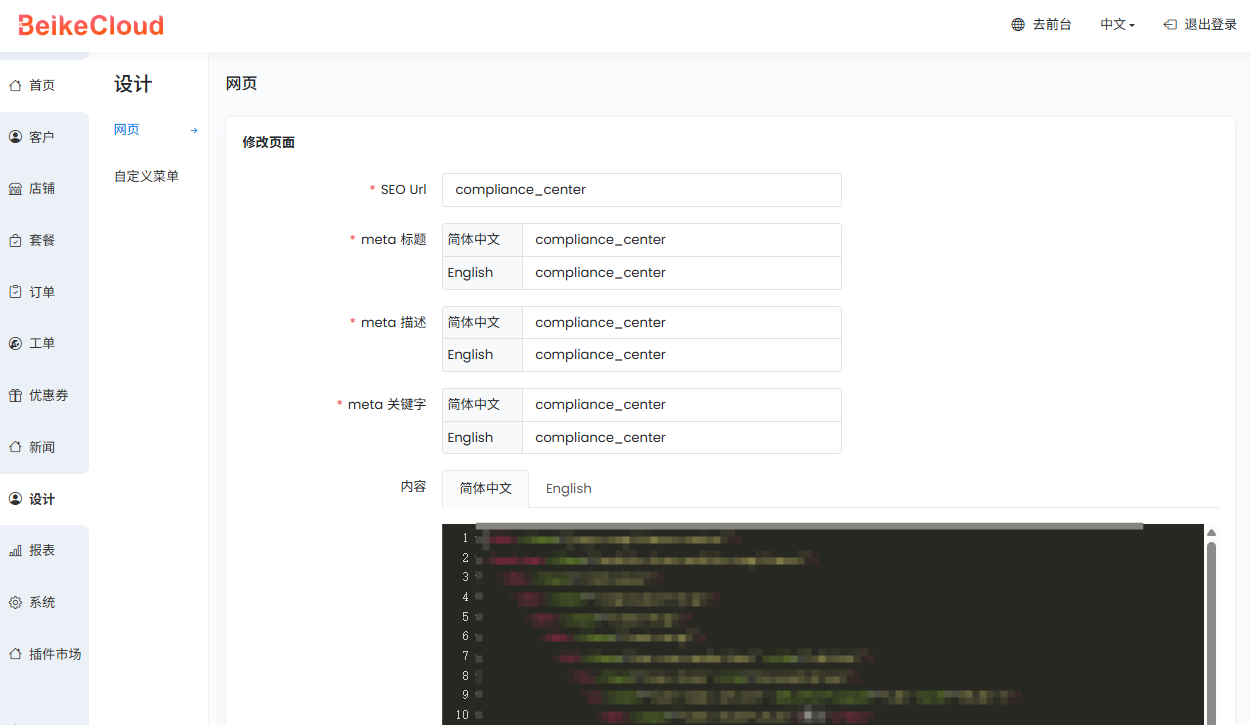Click the icon next to 新闻

(15, 447)
